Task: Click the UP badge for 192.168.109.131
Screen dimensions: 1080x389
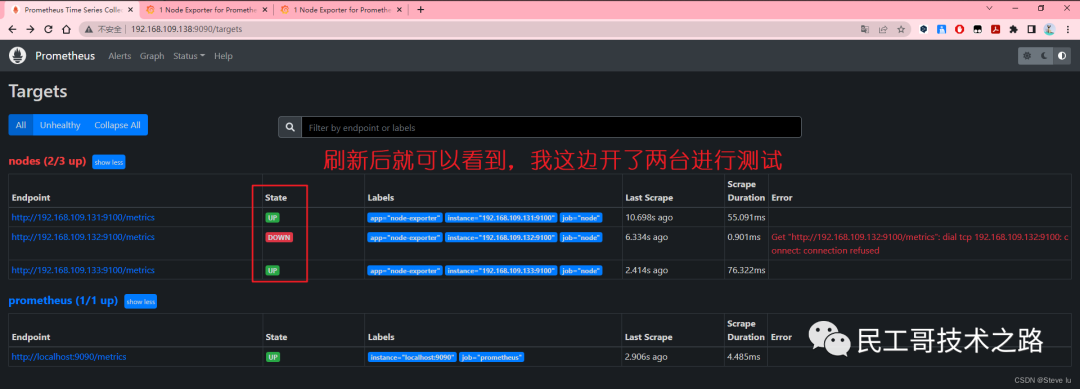Action: (x=273, y=218)
